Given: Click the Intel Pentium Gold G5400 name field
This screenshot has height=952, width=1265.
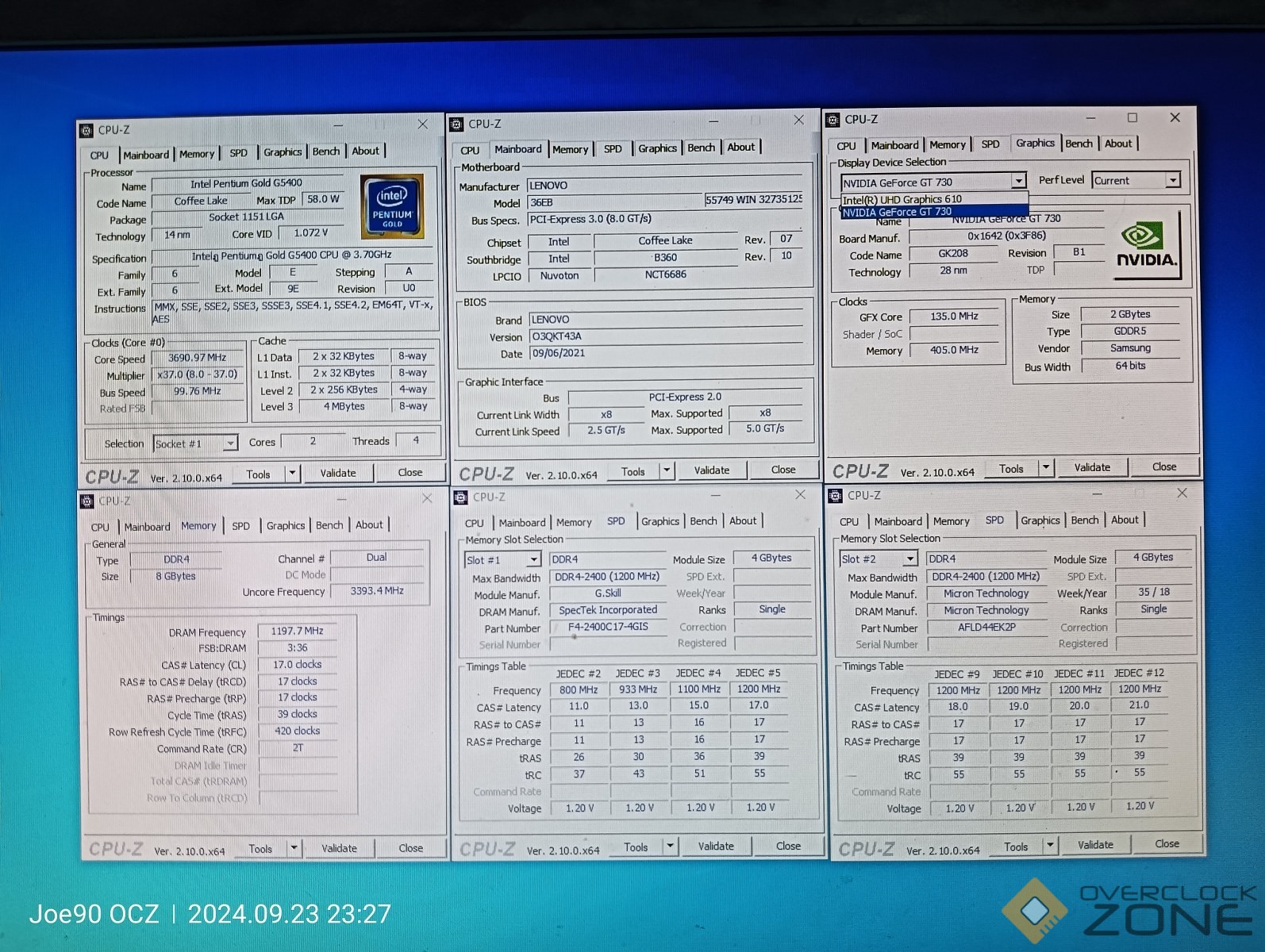Looking at the screenshot, I should 247,183.
